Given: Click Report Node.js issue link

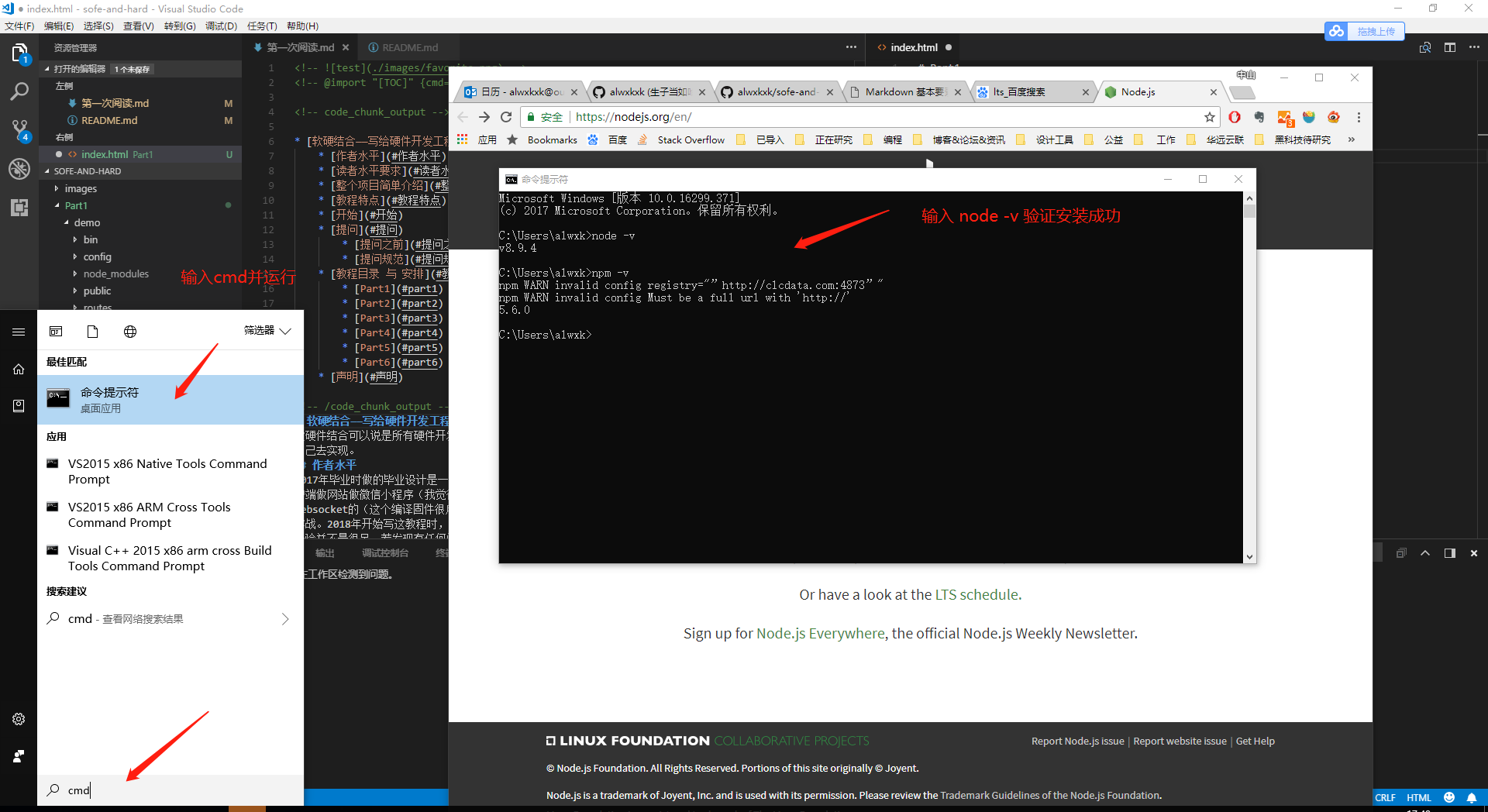Looking at the screenshot, I should [1077, 741].
